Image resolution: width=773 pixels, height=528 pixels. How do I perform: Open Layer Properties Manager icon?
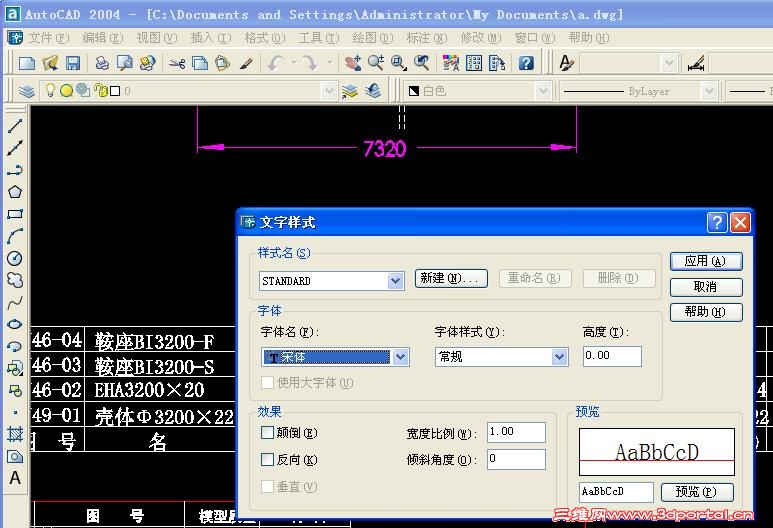pyautogui.click(x=27, y=91)
